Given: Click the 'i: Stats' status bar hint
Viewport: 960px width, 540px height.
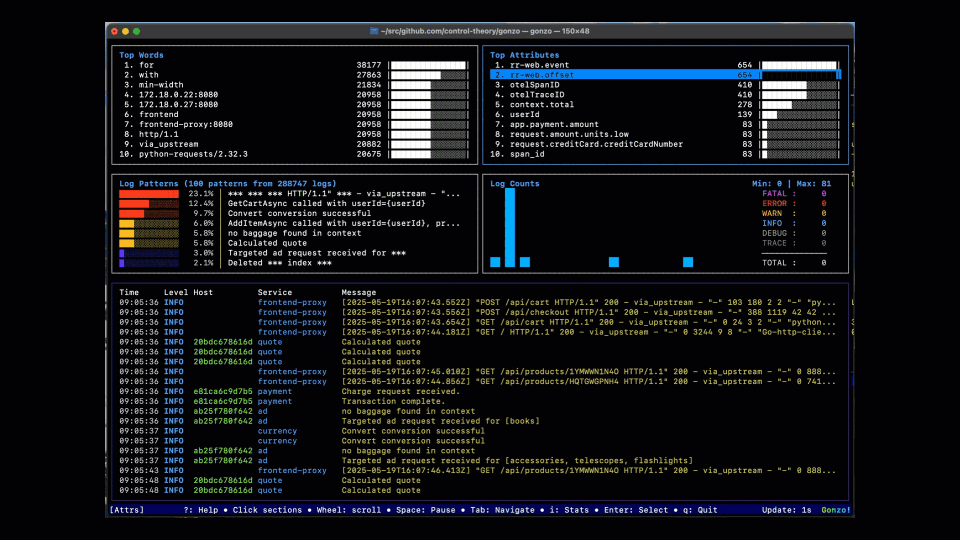Looking at the screenshot, I should click(x=569, y=510).
